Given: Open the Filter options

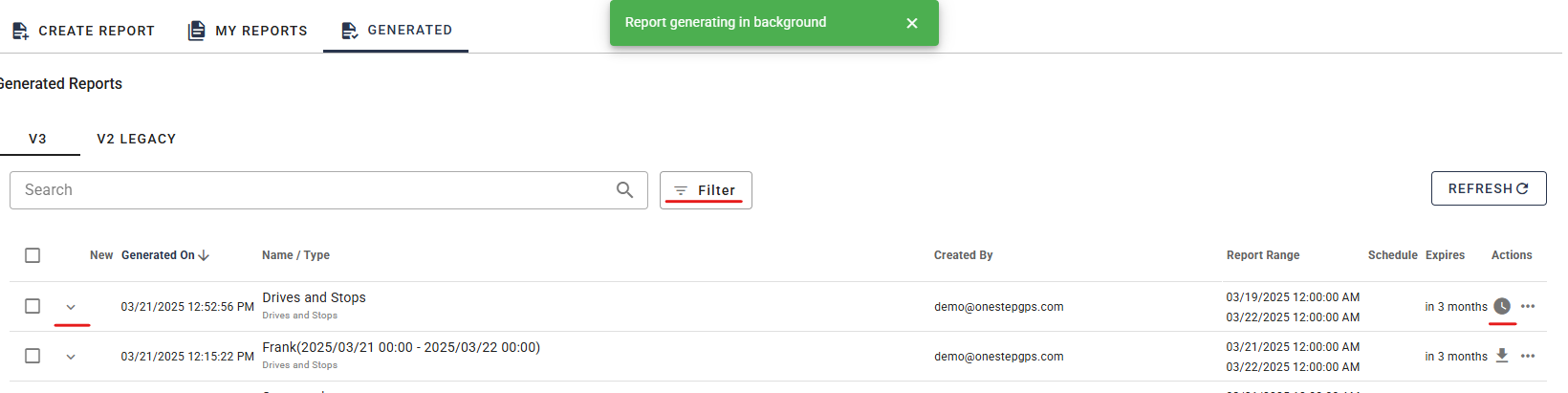Looking at the screenshot, I should (x=706, y=190).
